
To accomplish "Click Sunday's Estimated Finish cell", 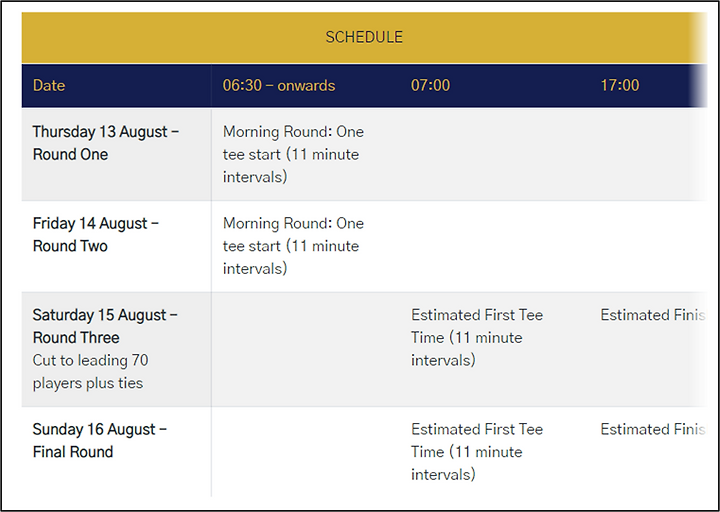I will (x=653, y=429).
